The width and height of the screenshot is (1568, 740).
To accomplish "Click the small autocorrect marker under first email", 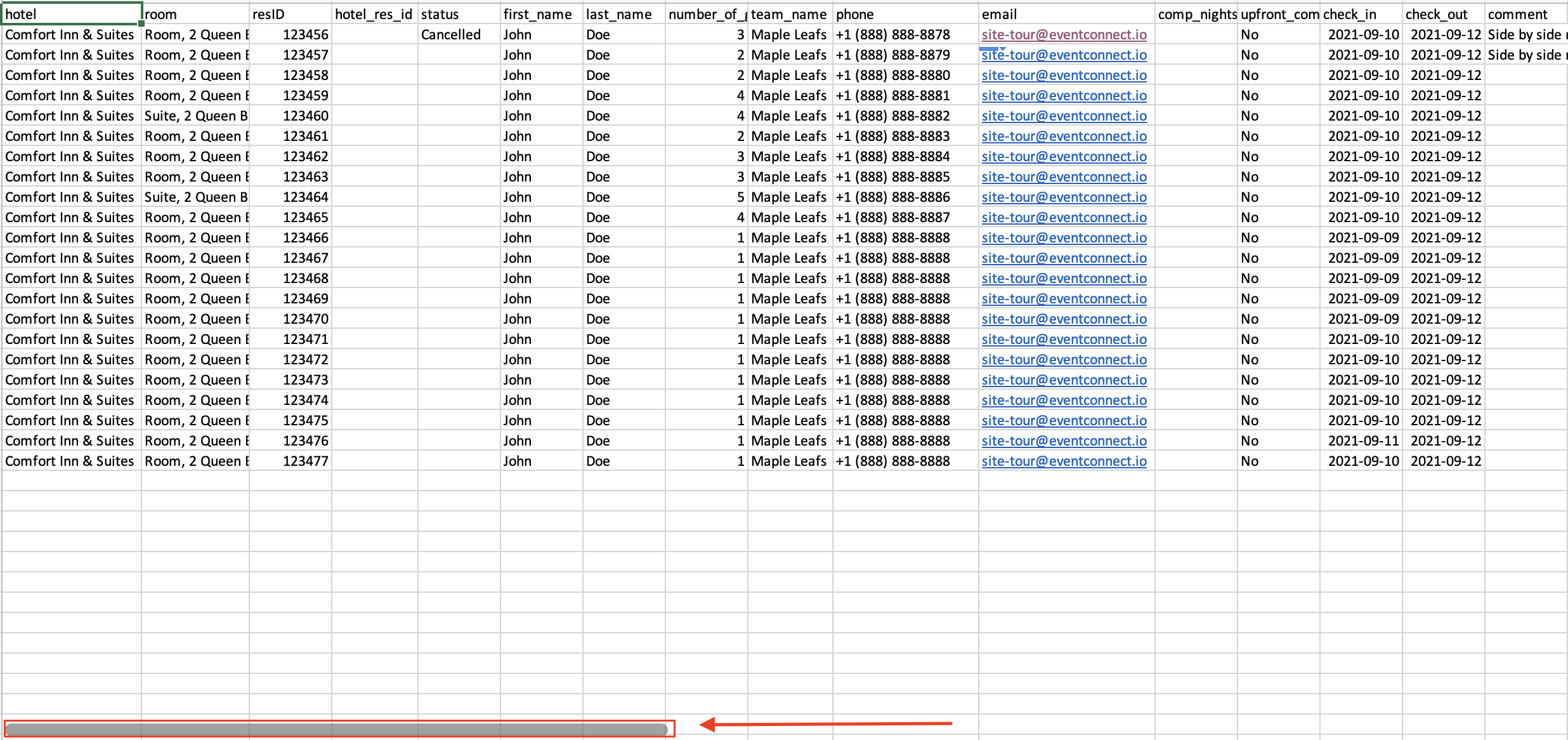I will [991, 48].
